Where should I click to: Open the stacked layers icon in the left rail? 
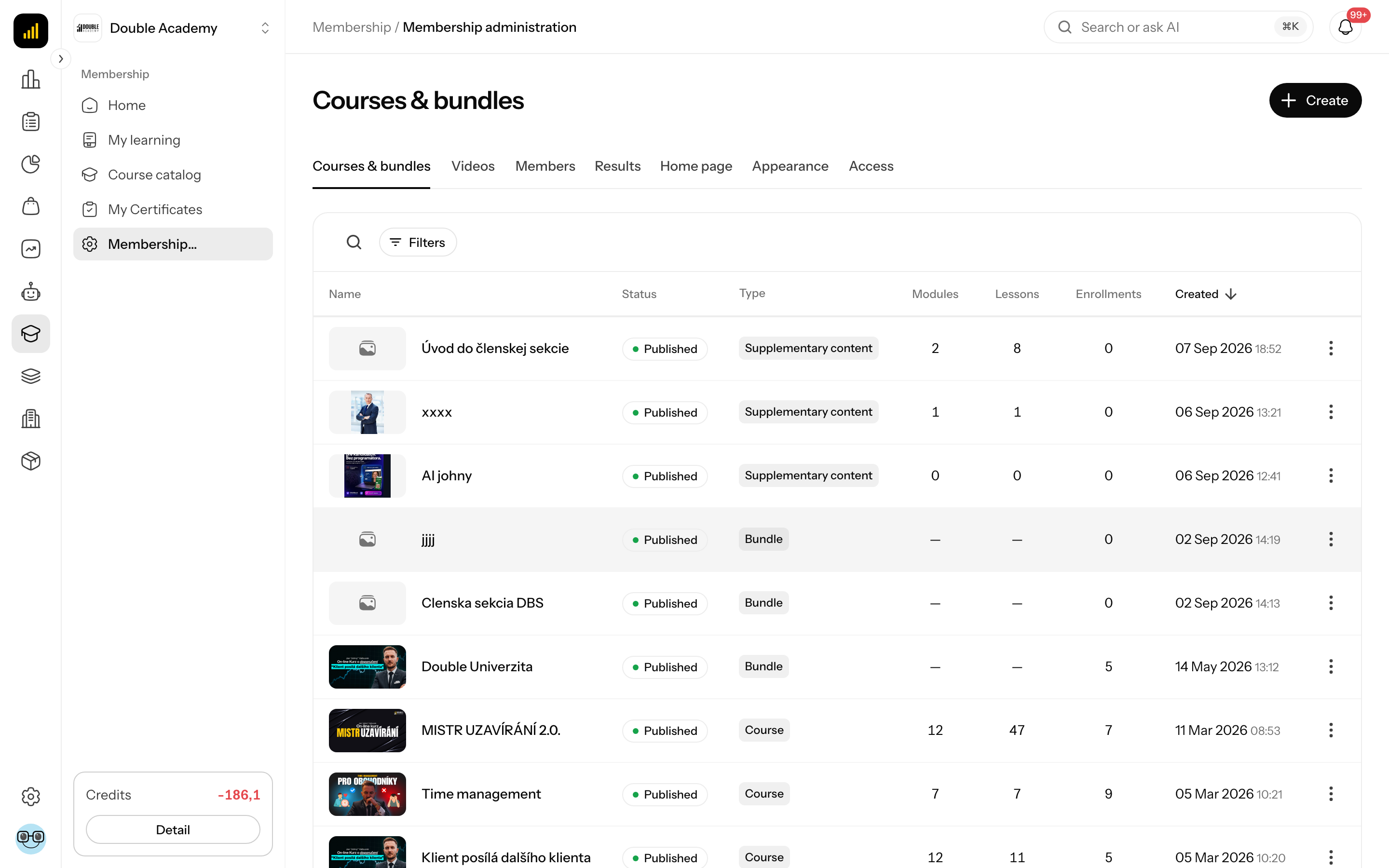pos(30,376)
